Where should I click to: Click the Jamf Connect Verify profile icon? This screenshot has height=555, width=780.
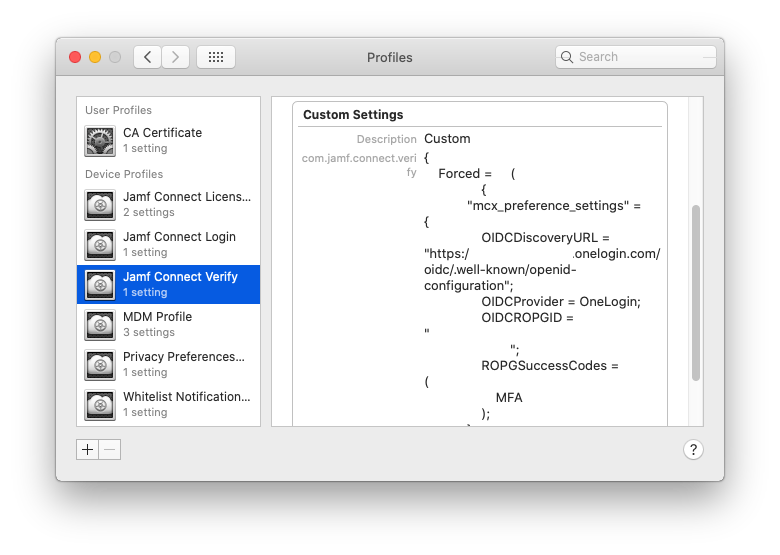point(100,285)
